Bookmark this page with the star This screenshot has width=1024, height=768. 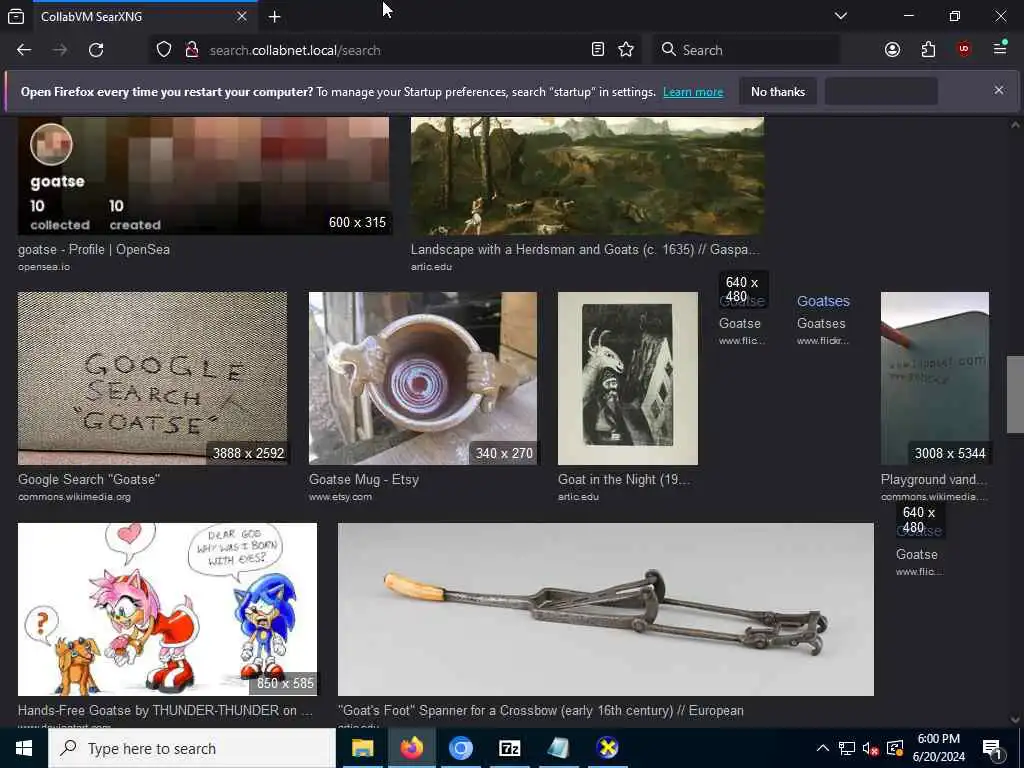pos(626,50)
